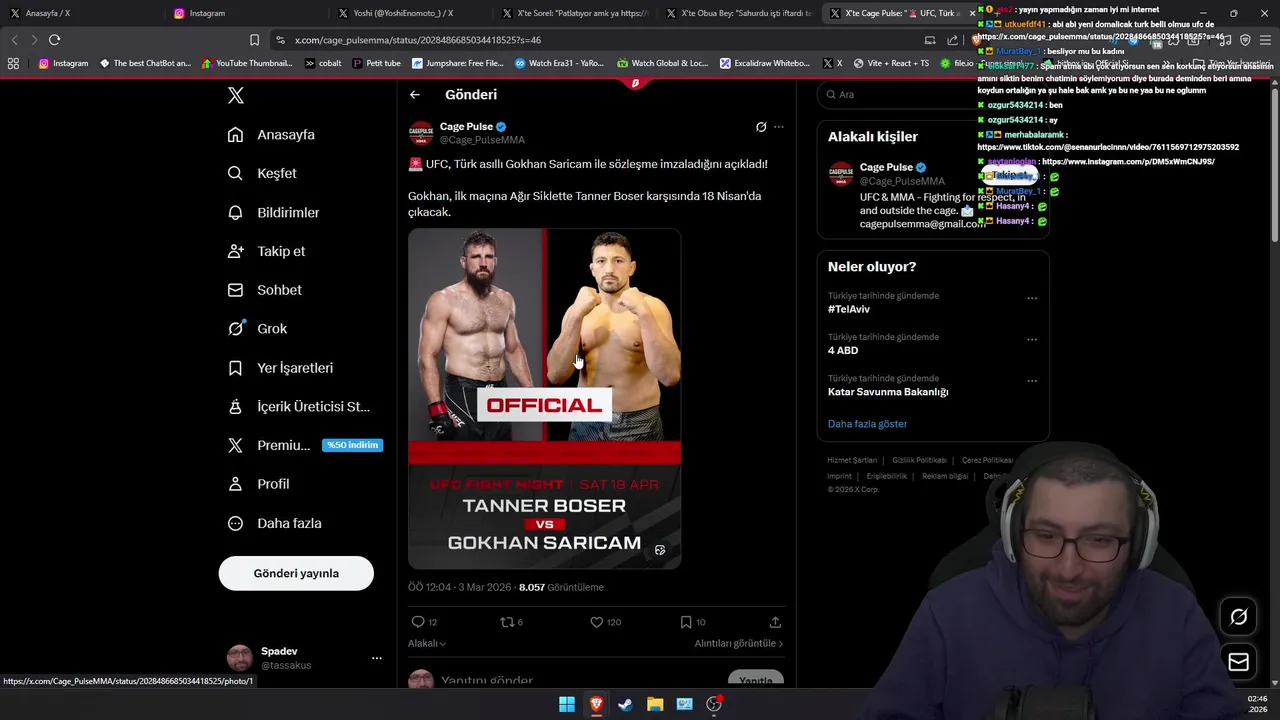Expand Alakalı sort dropdown

(x=427, y=644)
